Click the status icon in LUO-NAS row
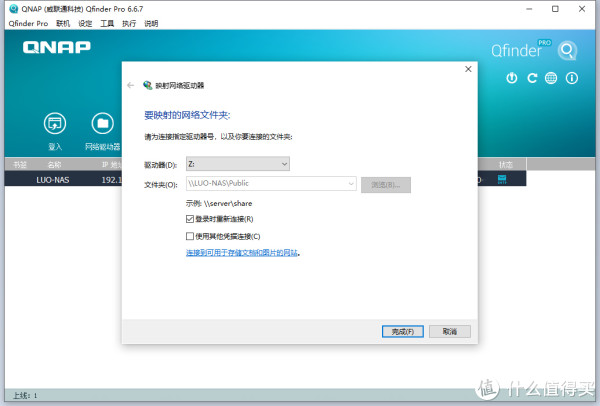The height and width of the screenshot is (406, 600). [503, 180]
